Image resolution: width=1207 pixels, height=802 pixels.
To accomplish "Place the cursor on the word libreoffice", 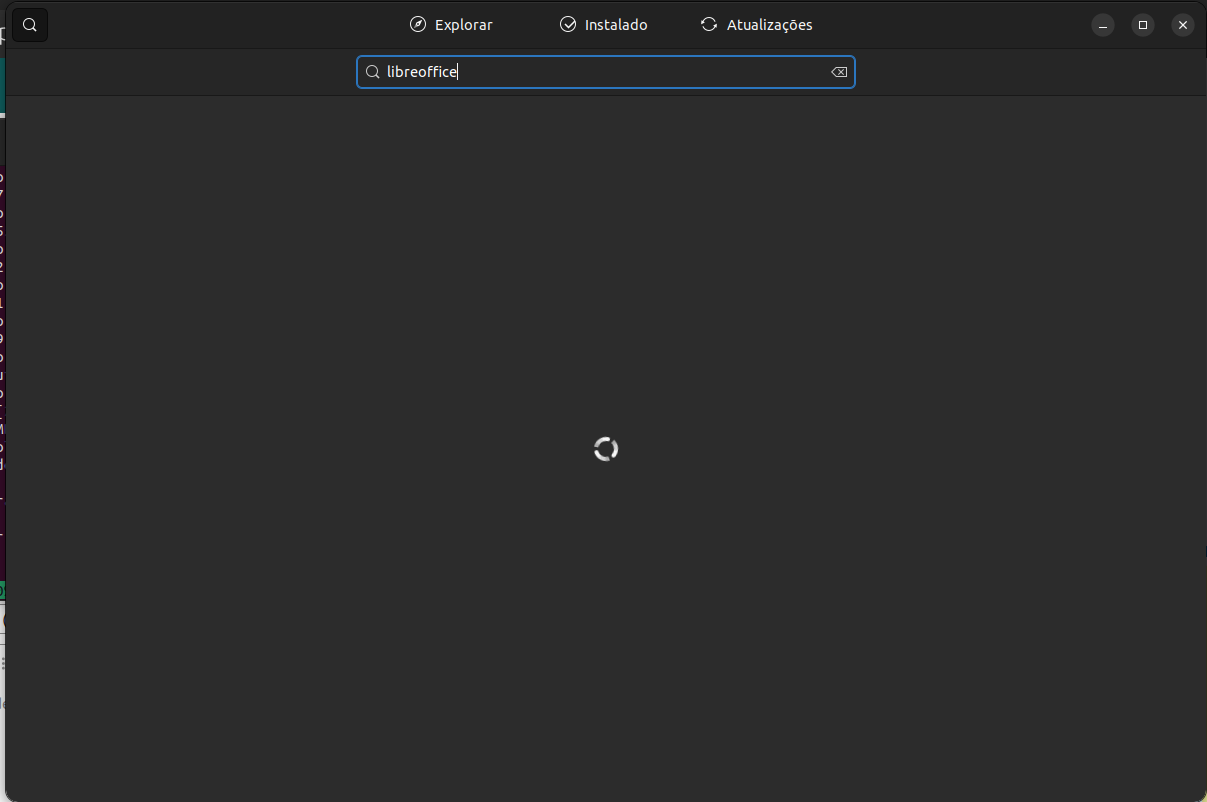I will pyautogui.click(x=421, y=72).
